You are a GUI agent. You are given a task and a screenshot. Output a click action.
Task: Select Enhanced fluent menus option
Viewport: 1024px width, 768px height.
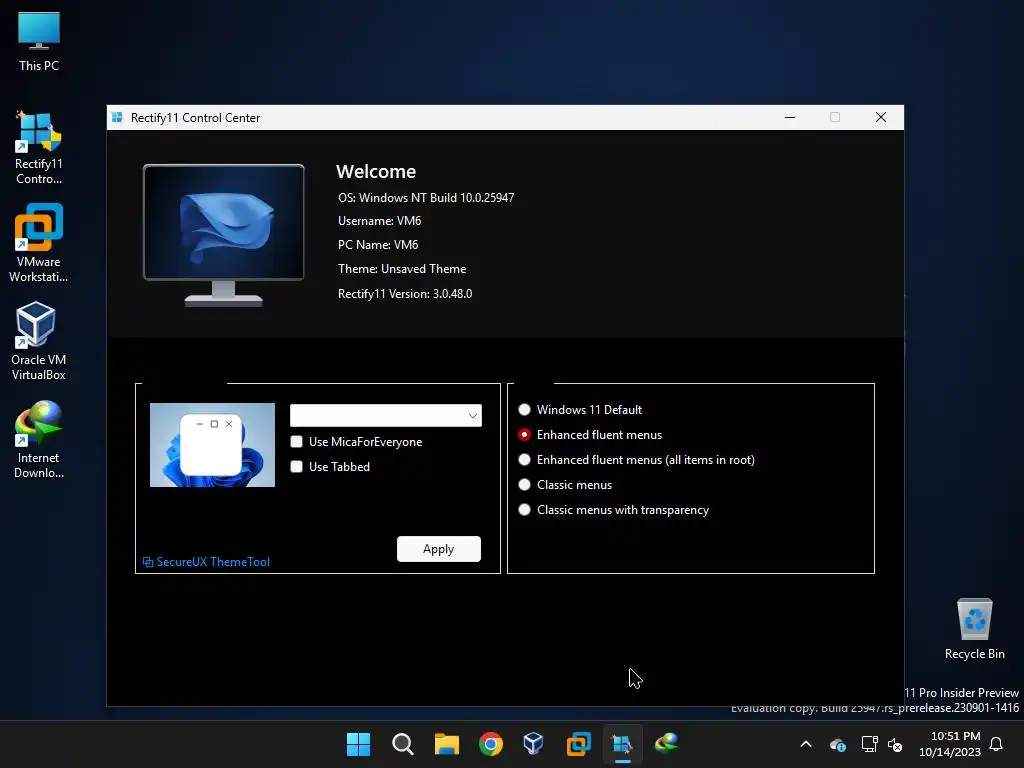click(x=524, y=435)
